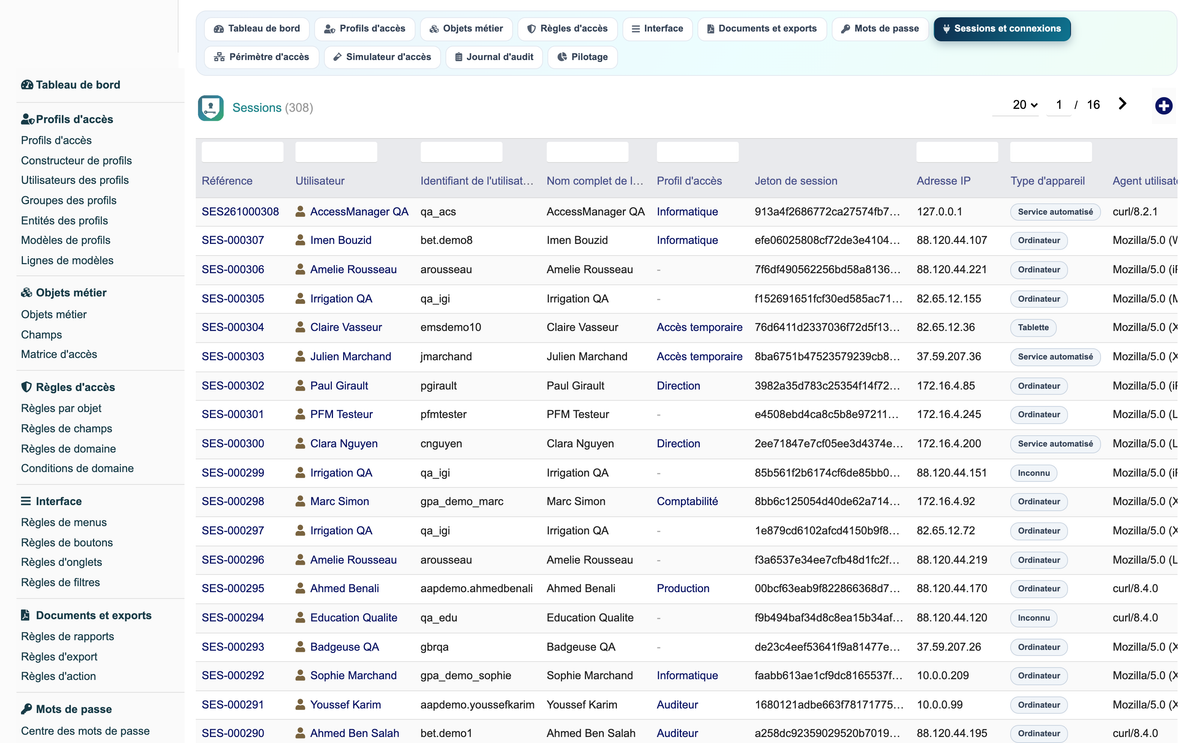1200x743 pixels.
Task: Open the Journal d'audit tab
Action: click(x=494, y=57)
